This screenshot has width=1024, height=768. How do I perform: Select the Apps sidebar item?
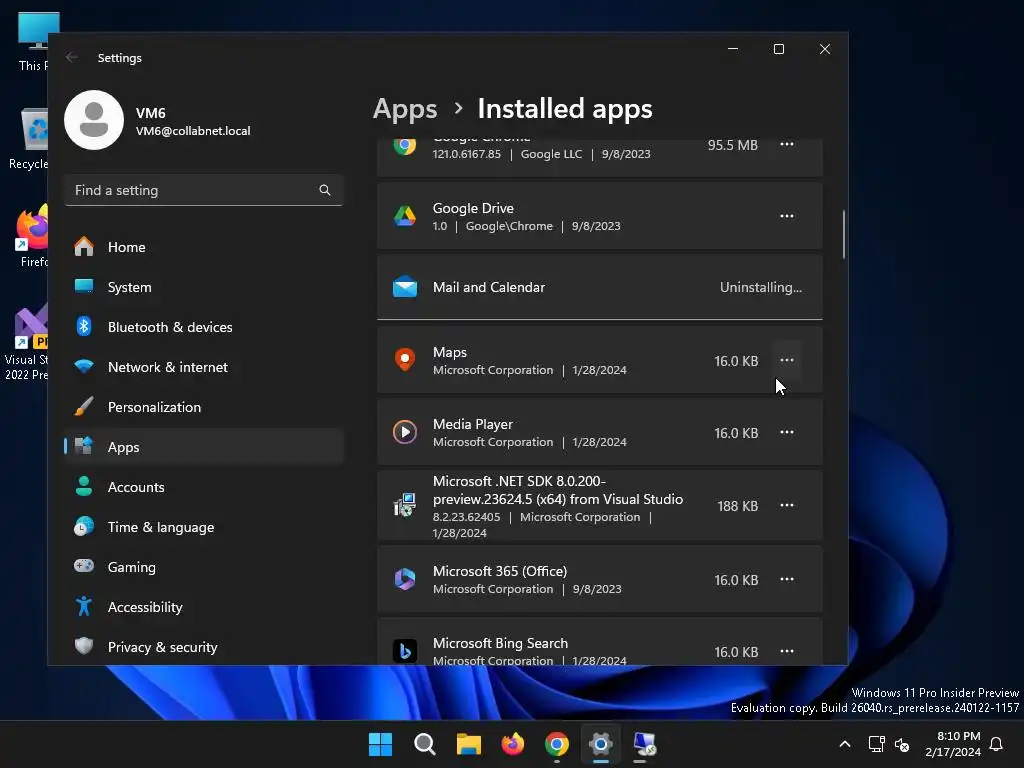tap(204, 447)
